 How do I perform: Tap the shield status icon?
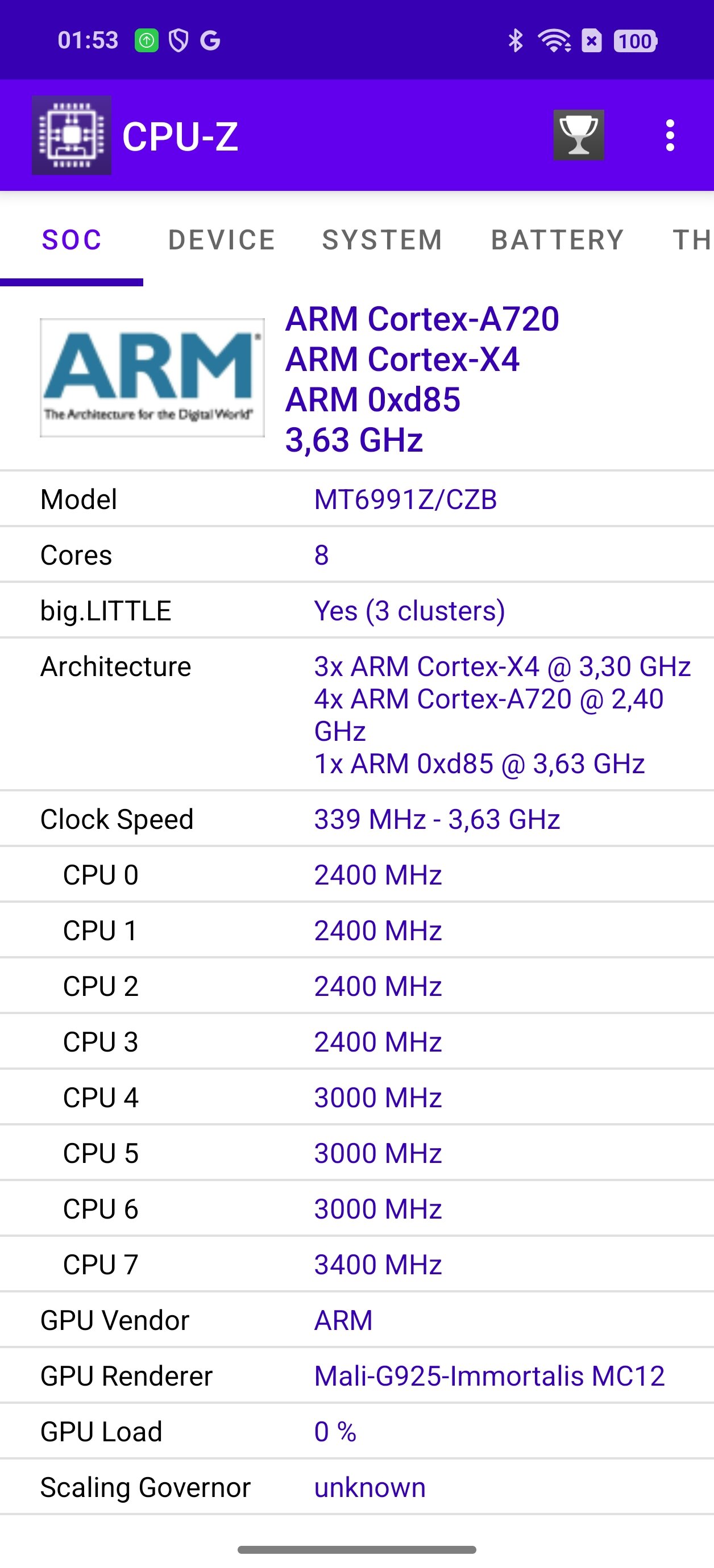[x=178, y=41]
